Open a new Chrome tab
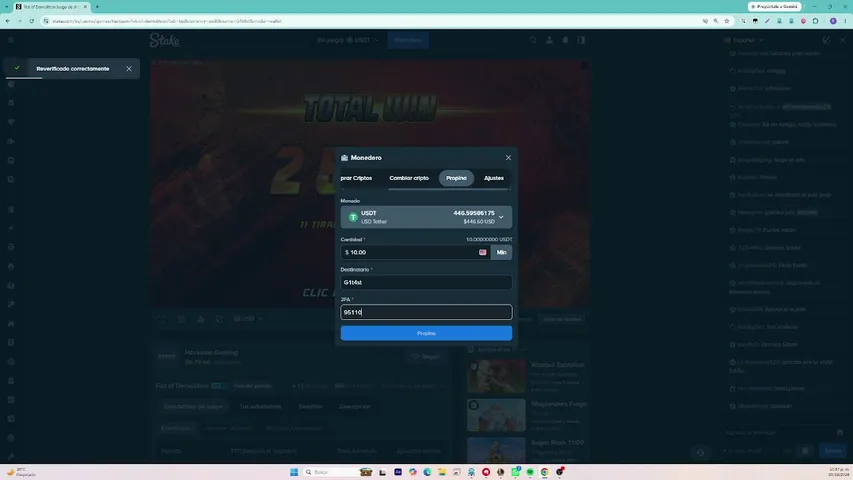 click(x=97, y=7)
